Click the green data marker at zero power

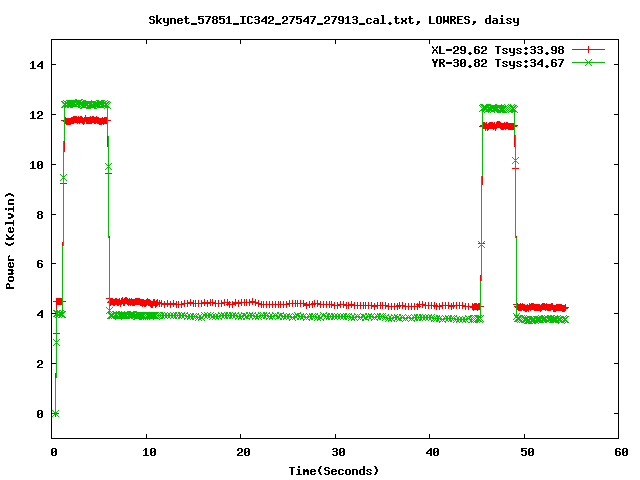click(56, 413)
